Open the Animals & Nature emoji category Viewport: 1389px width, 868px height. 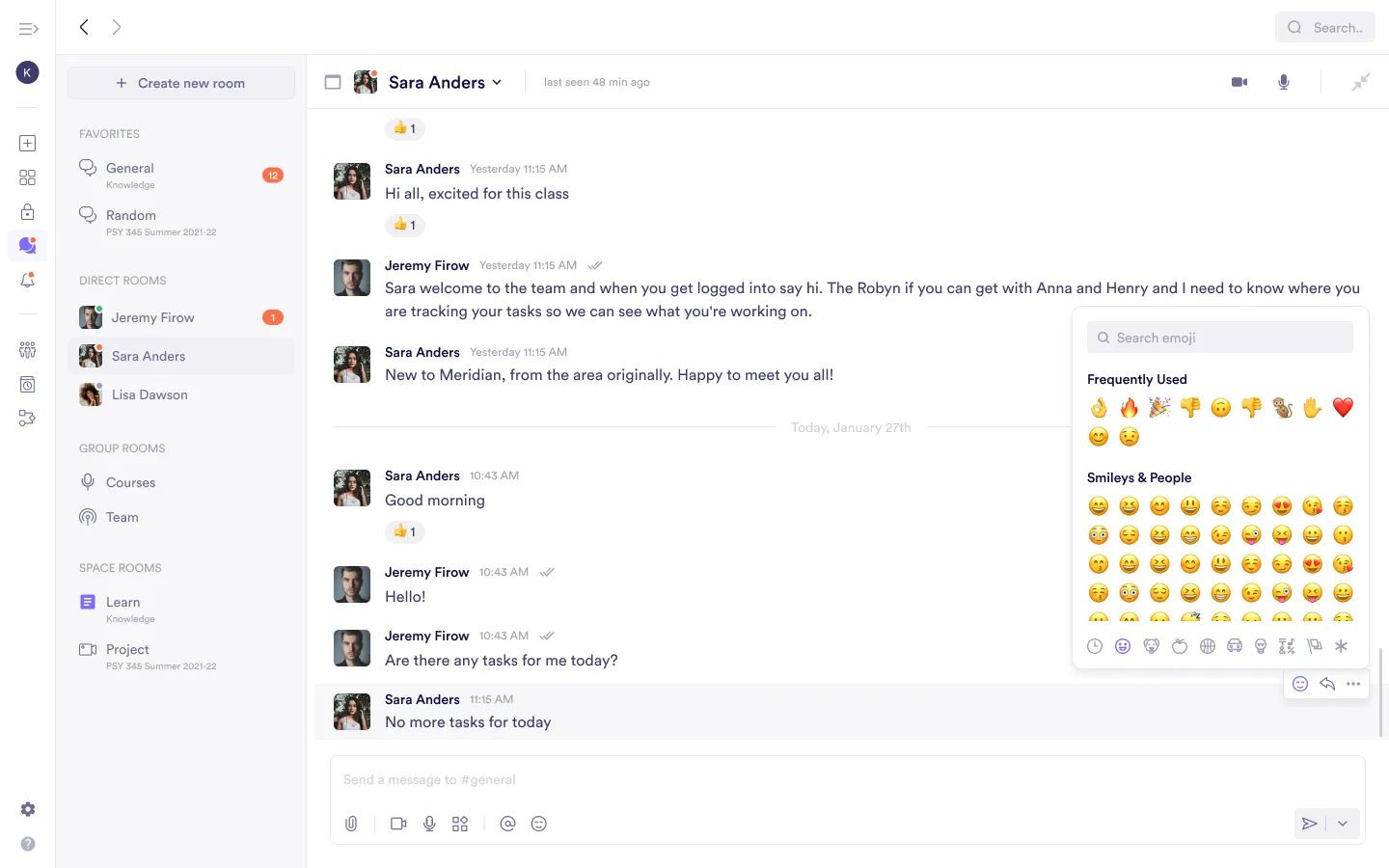click(1151, 646)
